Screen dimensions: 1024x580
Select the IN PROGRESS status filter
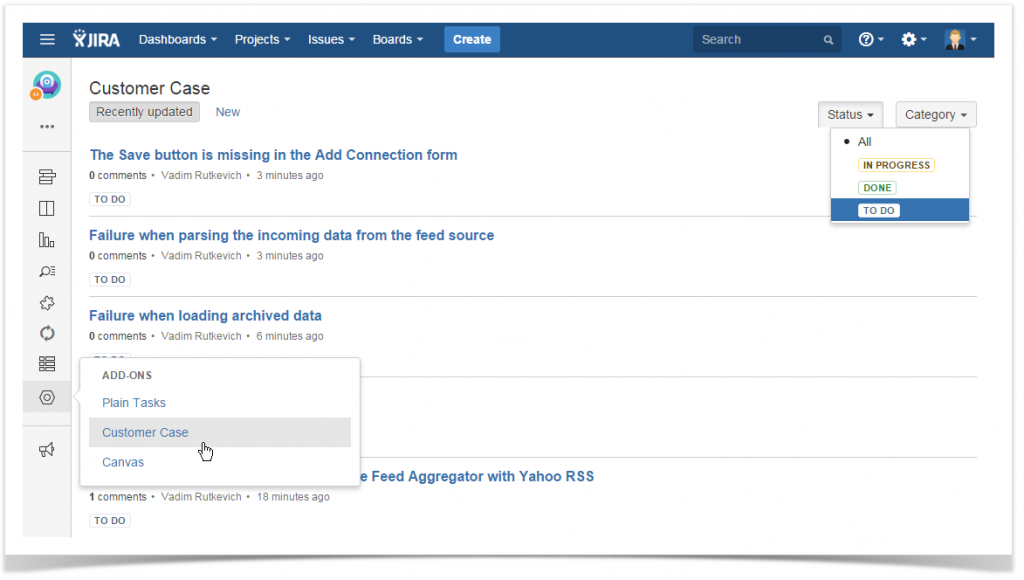coord(896,164)
